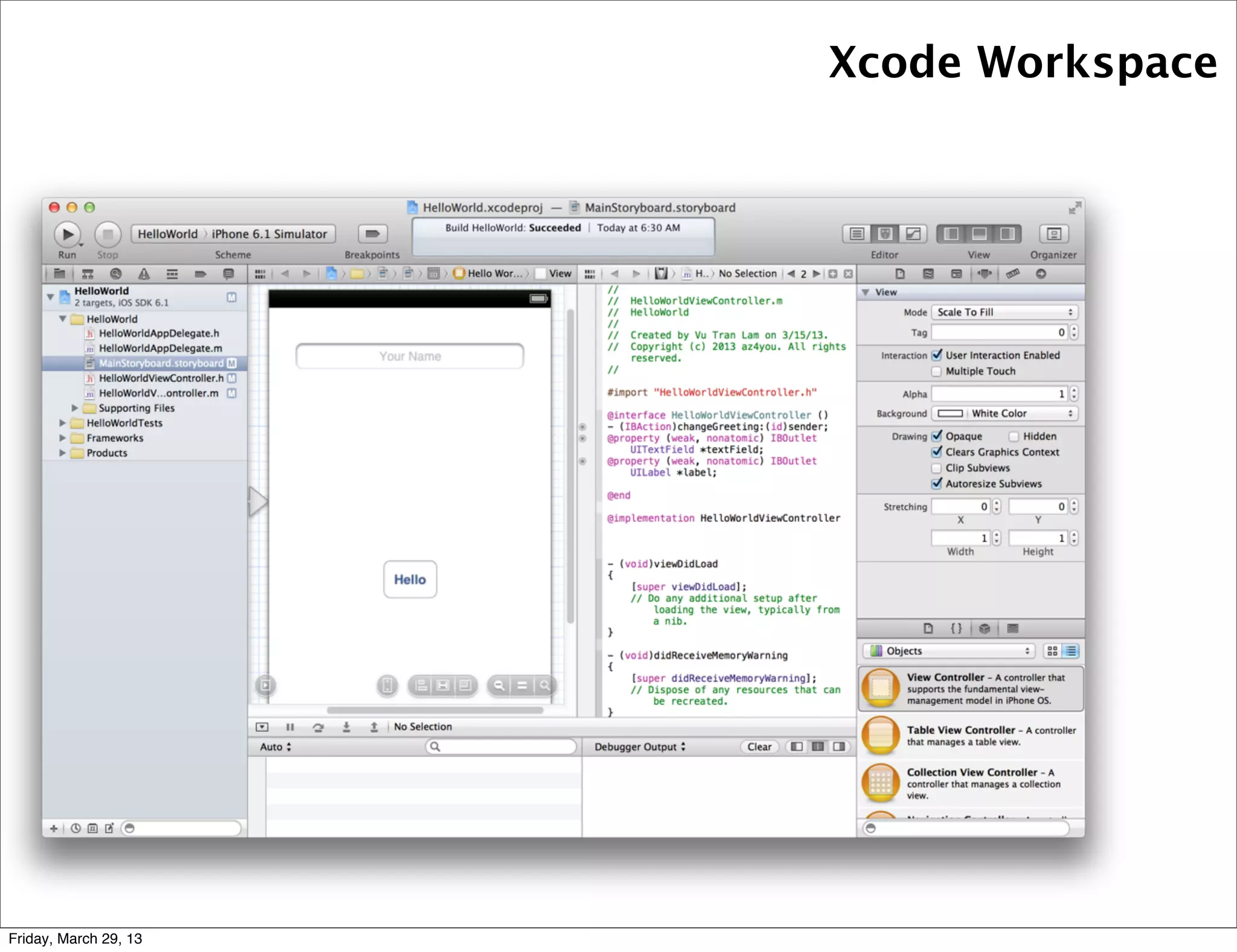Open the Attributes inspector icon
Screen dimensions: 1237x952
(985, 274)
